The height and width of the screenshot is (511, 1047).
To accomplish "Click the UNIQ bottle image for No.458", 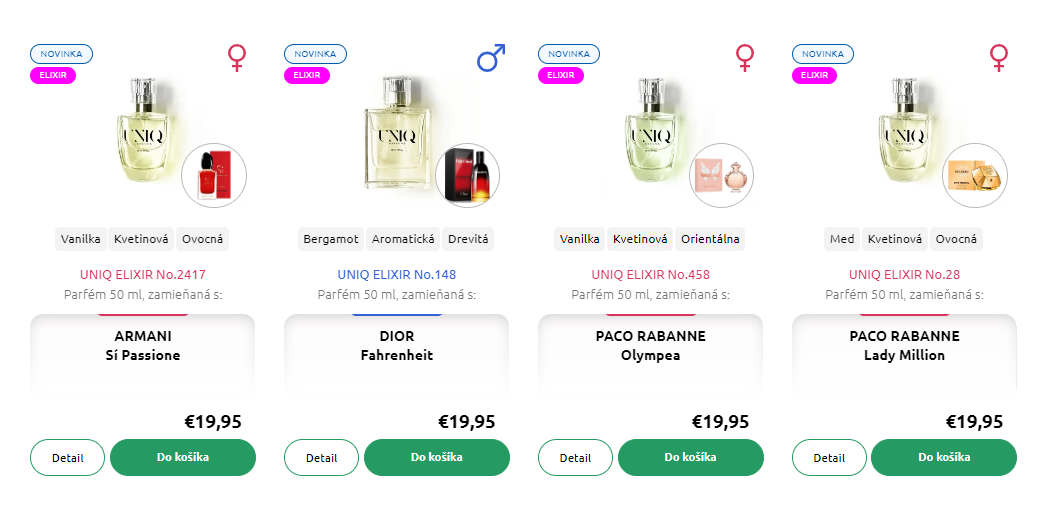I will coord(650,134).
